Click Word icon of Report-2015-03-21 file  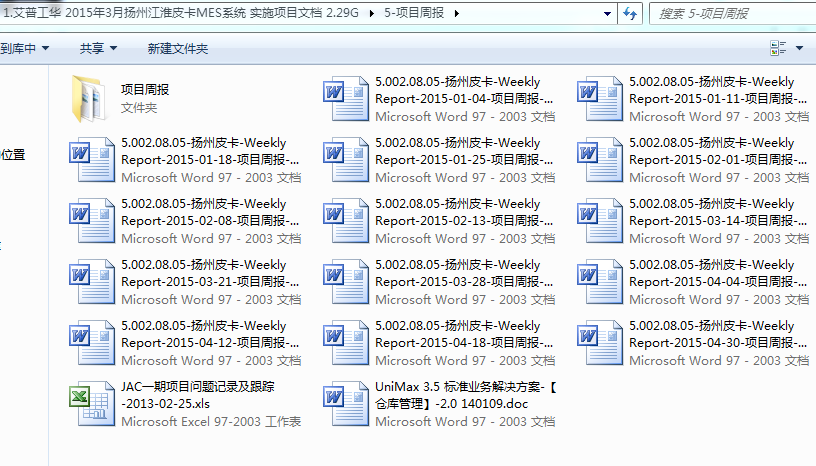pyautogui.click(x=92, y=281)
